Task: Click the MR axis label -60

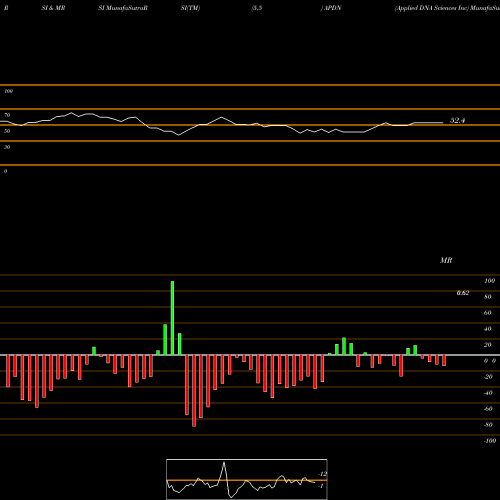Action: point(488,409)
